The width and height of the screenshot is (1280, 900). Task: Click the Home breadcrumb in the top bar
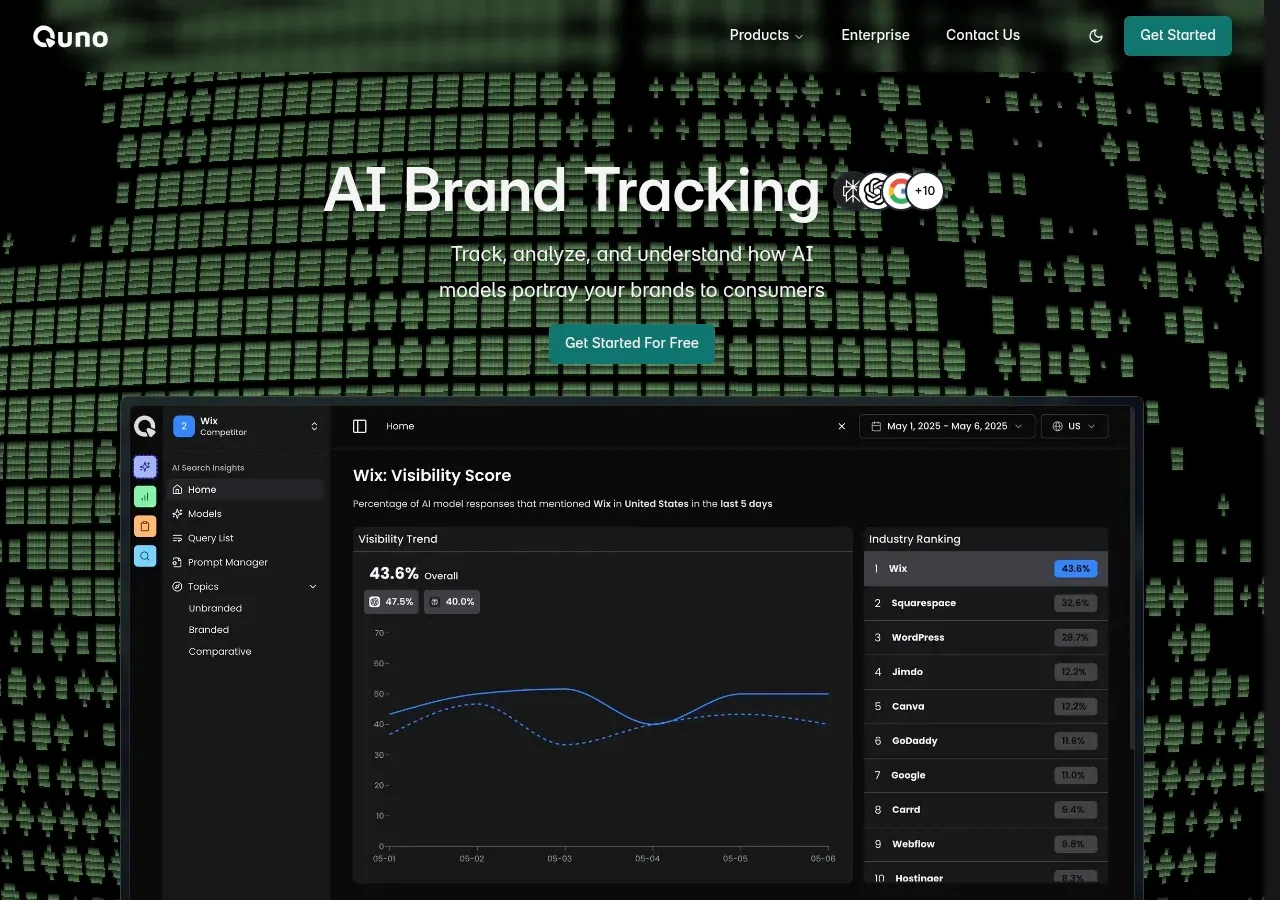coord(400,426)
